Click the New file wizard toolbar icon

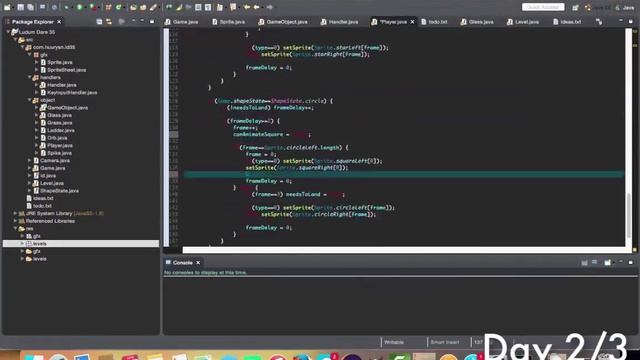click(7, 7)
